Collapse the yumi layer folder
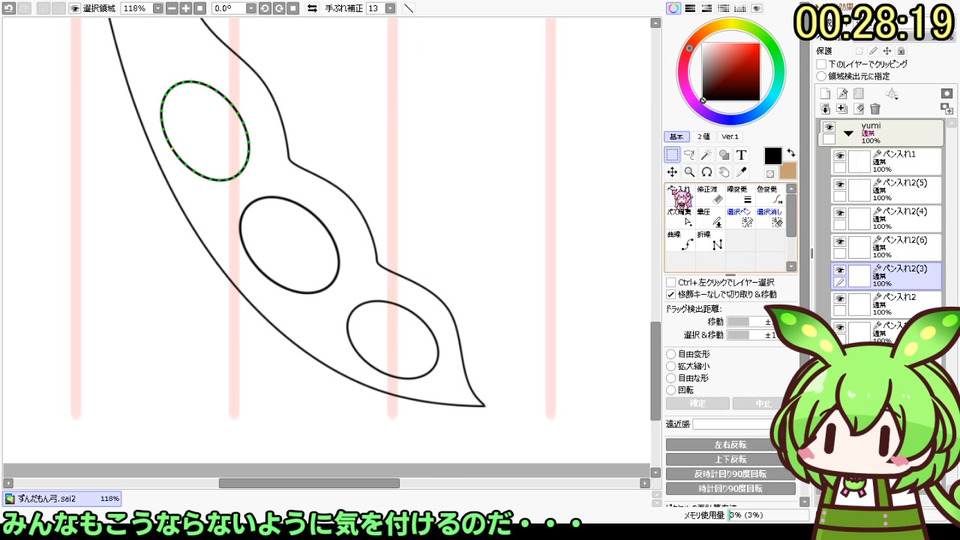This screenshot has width=960, height=540. 849,132
